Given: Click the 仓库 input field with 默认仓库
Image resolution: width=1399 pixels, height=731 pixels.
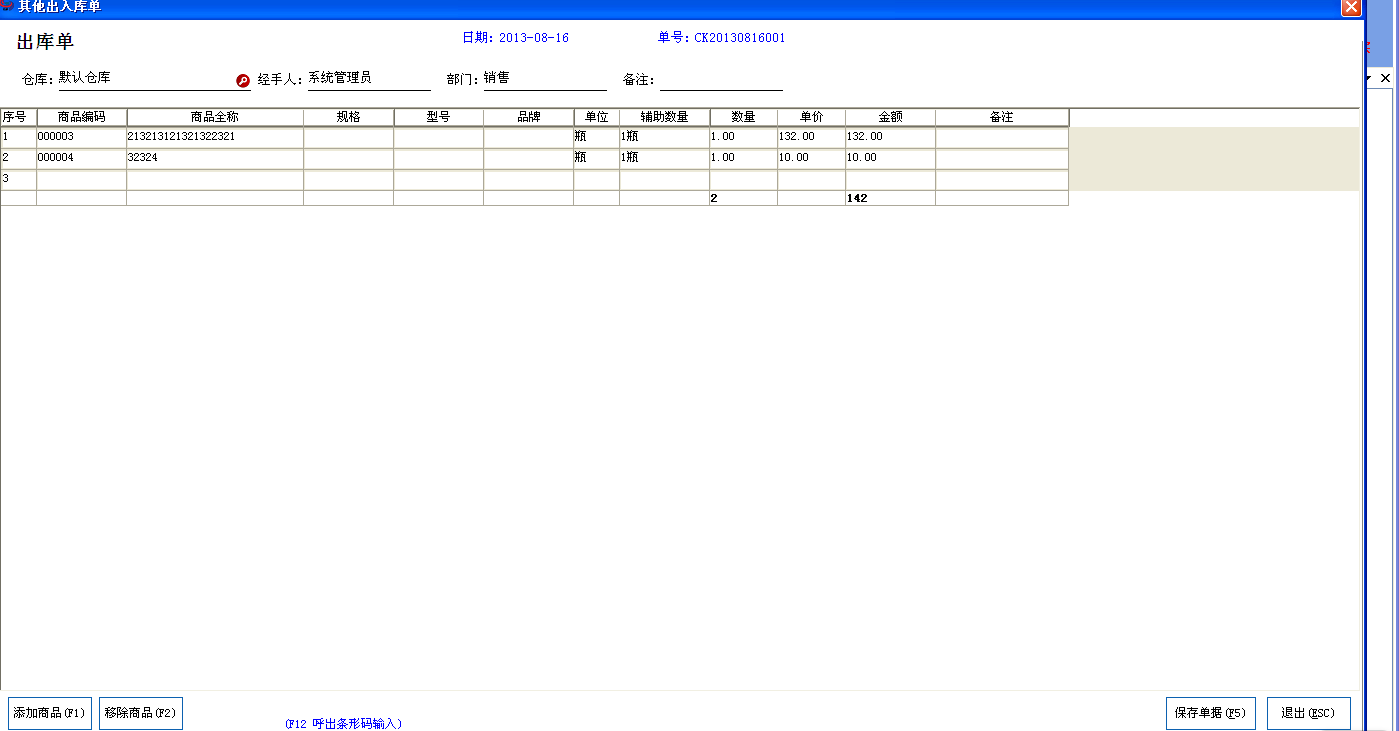Looking at the screenshot, I should coord(145,79).
